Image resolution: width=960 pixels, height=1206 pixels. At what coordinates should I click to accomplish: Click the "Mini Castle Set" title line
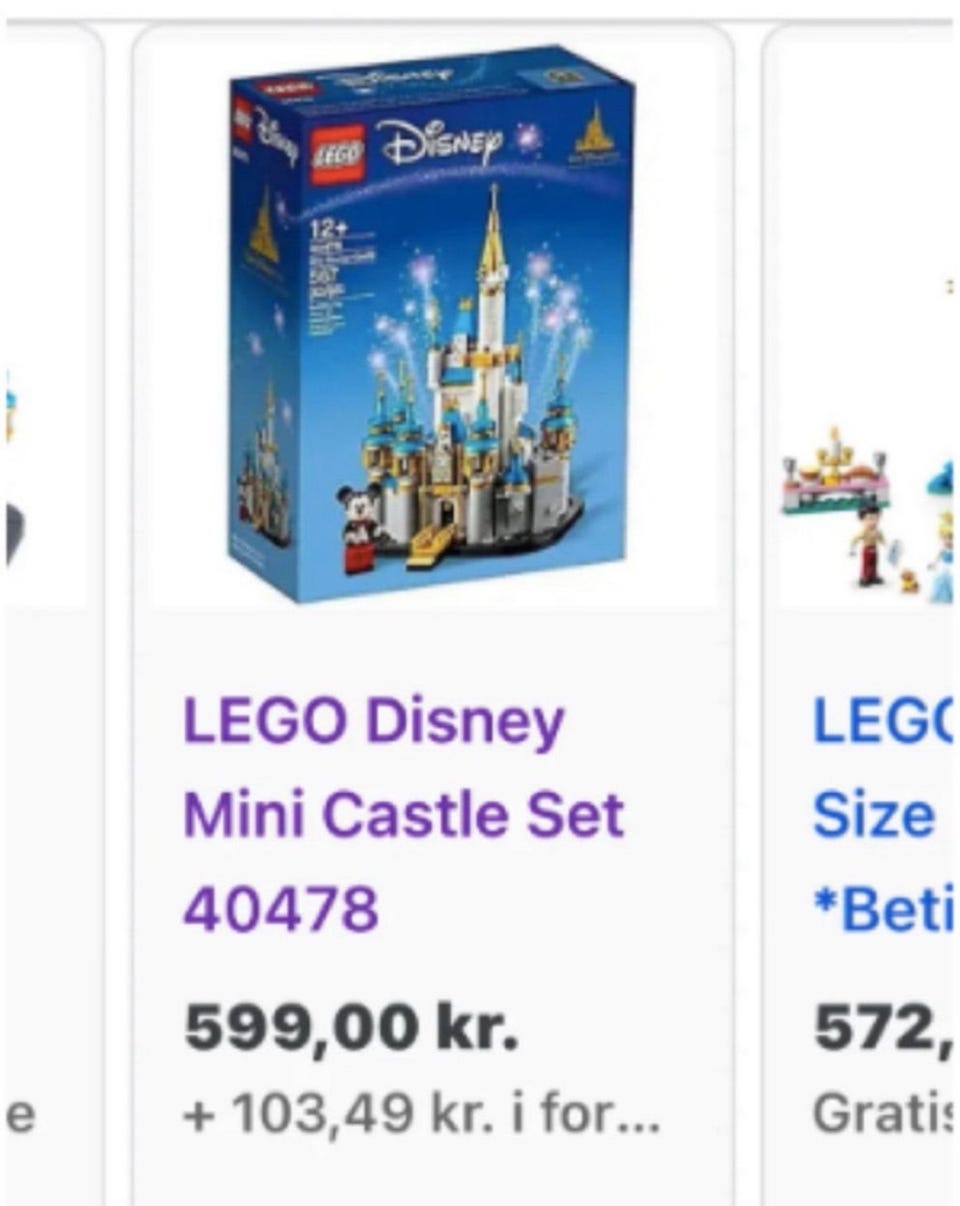403,815
